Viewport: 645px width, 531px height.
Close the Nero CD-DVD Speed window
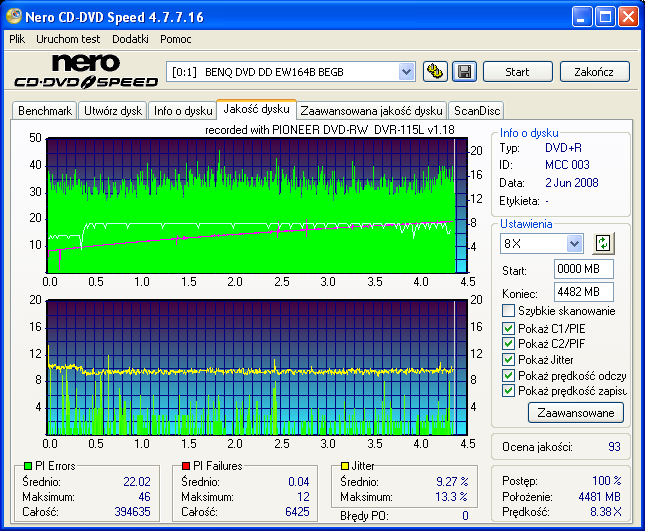pyautogui.click(x=628, y=17)
